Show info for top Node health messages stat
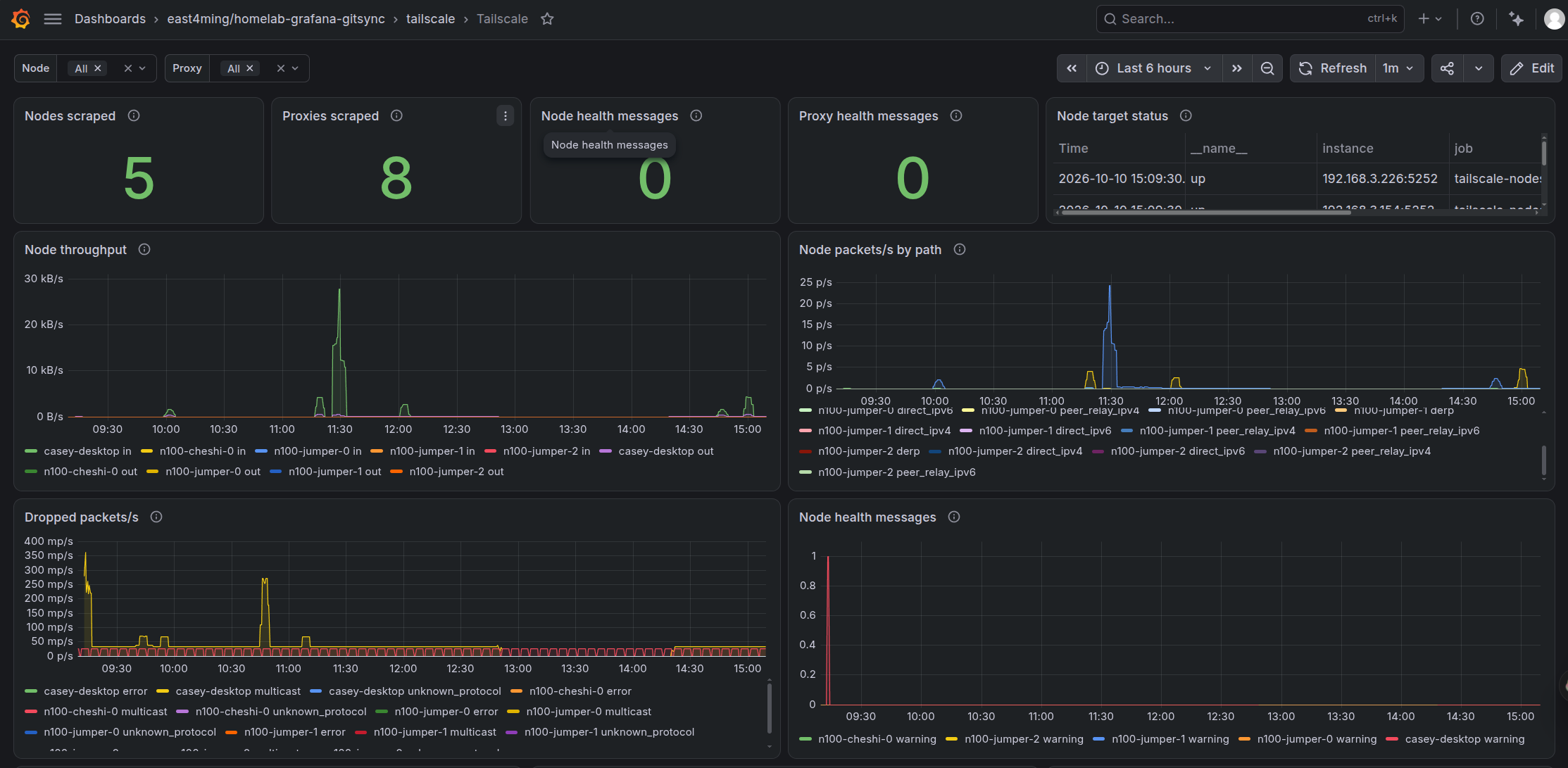Viewport: 1568px width, 768px height. coord(696,115)
